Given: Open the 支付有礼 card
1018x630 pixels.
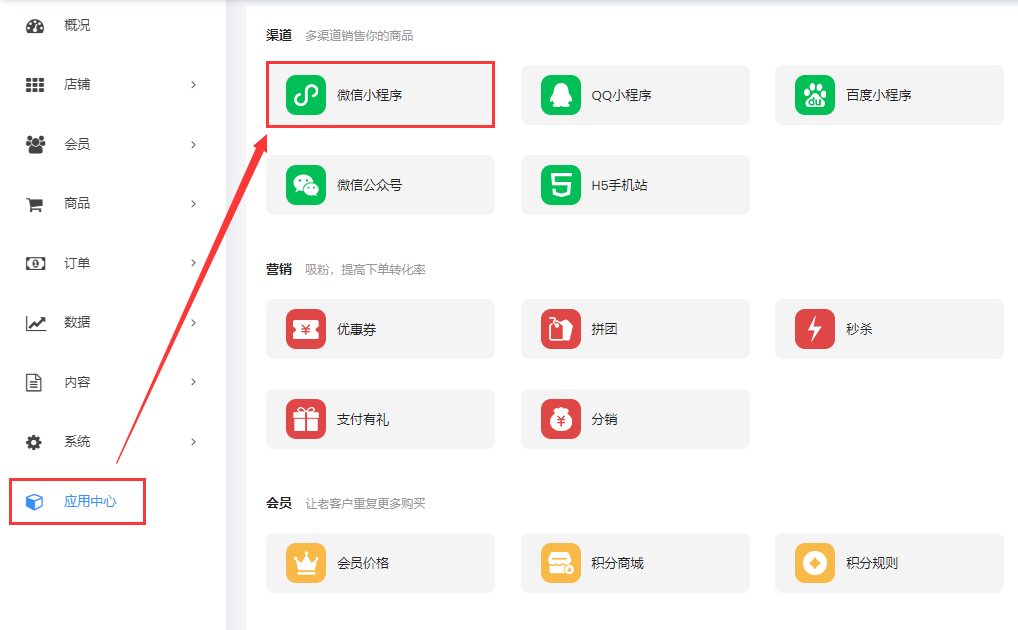Looking at the screenshot, I should coord(380,420).
